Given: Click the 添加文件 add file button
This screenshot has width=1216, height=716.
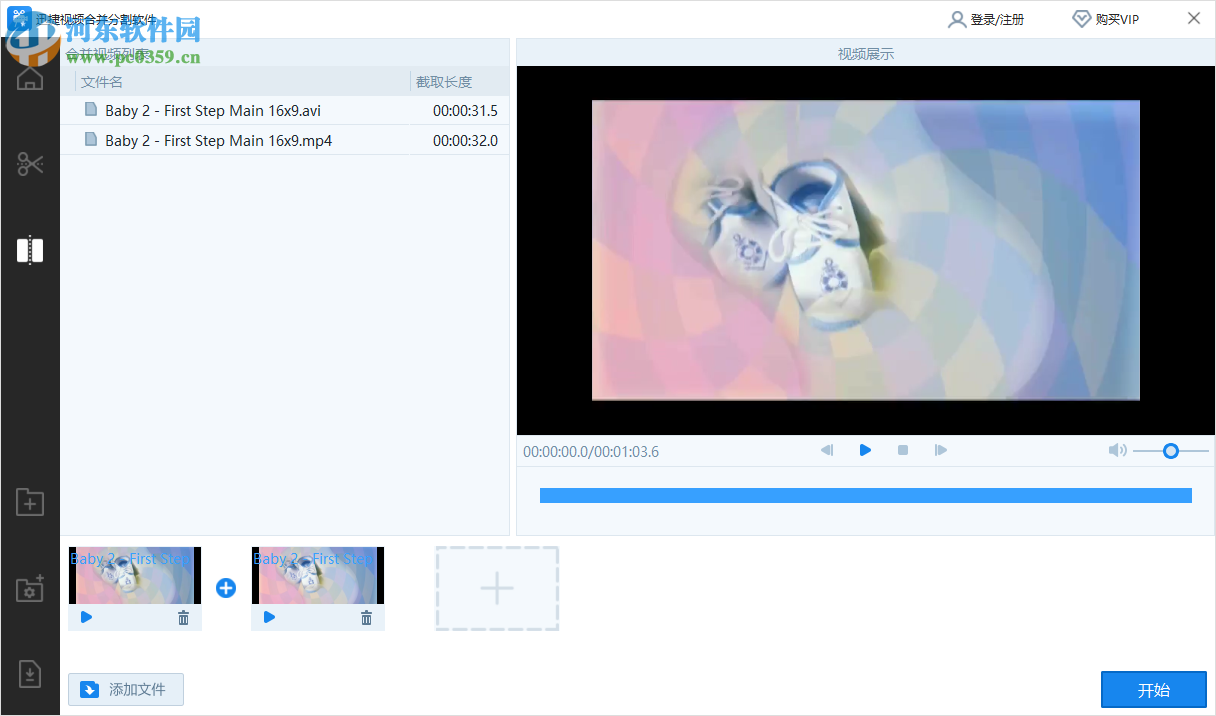Looking at the screenshot, I should 126,689.
